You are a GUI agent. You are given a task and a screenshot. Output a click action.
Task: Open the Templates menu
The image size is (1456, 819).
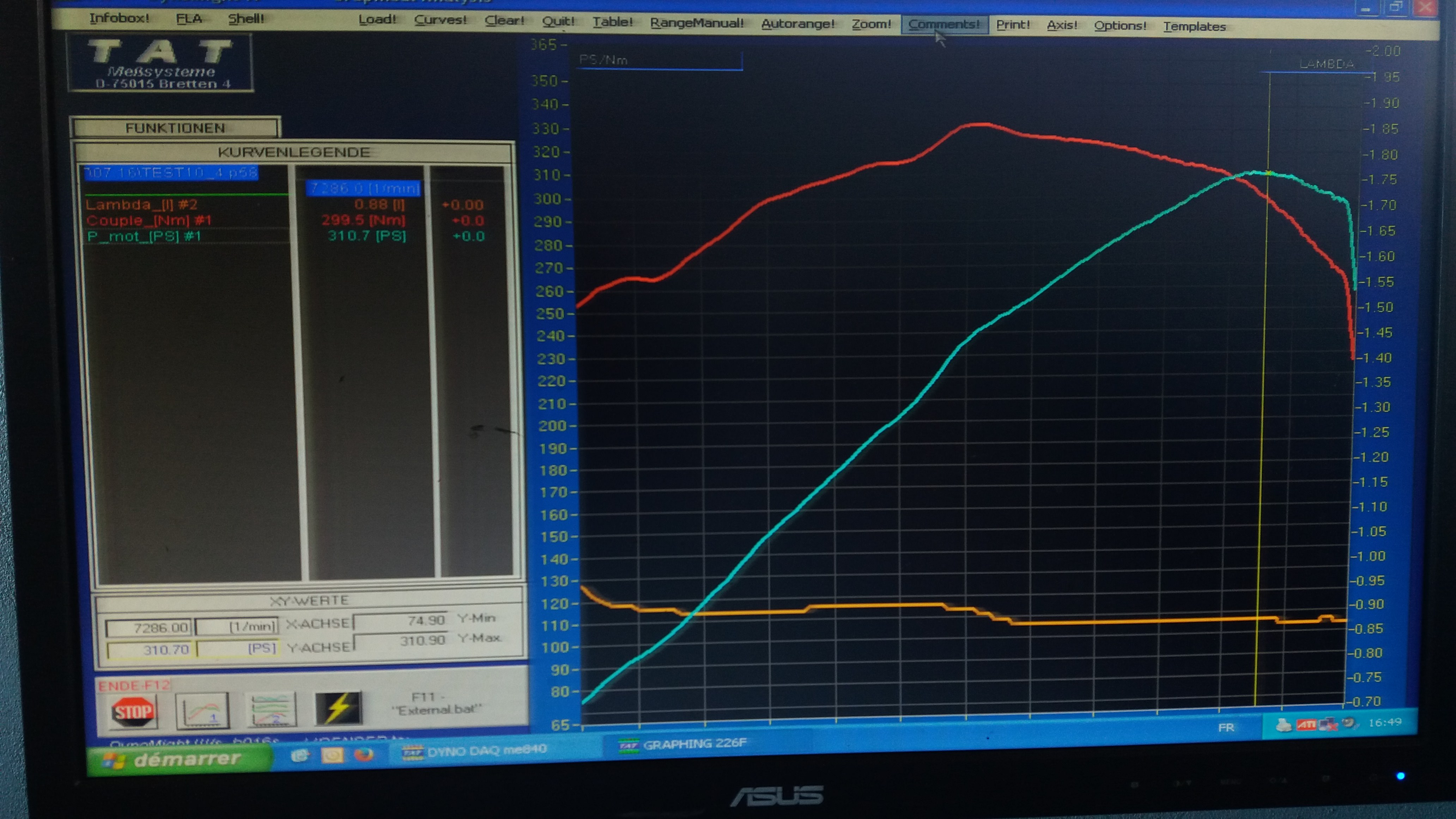[1194, 26]
